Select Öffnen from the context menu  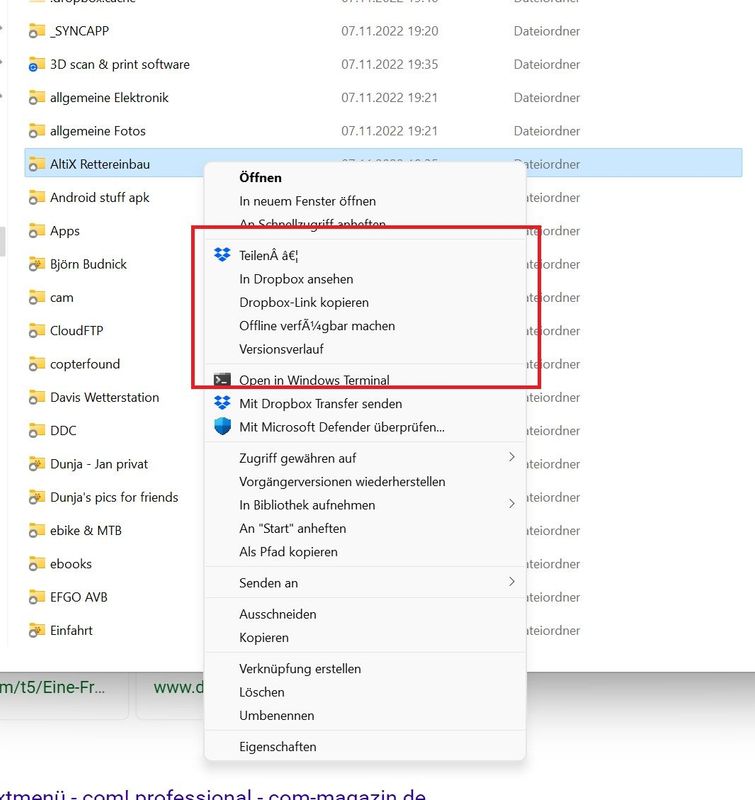point(260,177)
